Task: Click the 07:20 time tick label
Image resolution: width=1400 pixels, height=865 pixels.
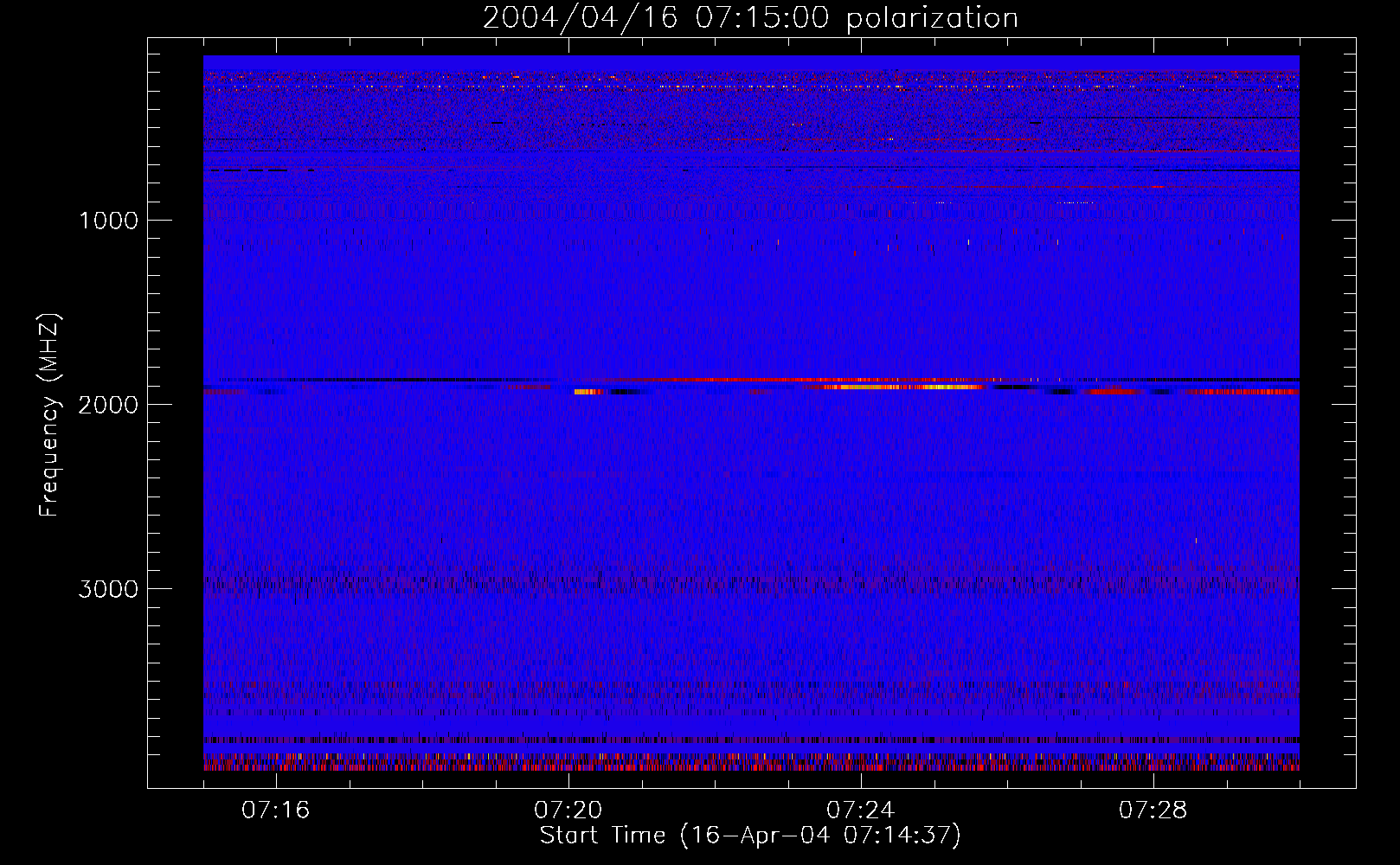Action: click(568, 810)
